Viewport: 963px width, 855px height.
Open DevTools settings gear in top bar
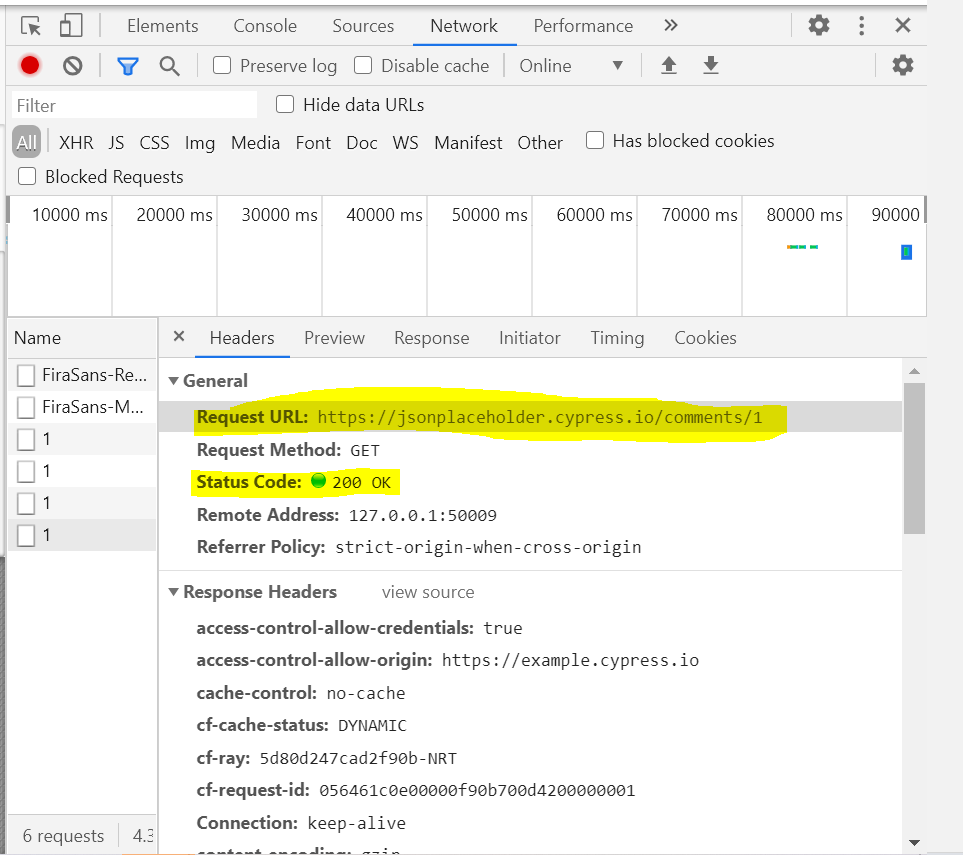coord(818,25)
